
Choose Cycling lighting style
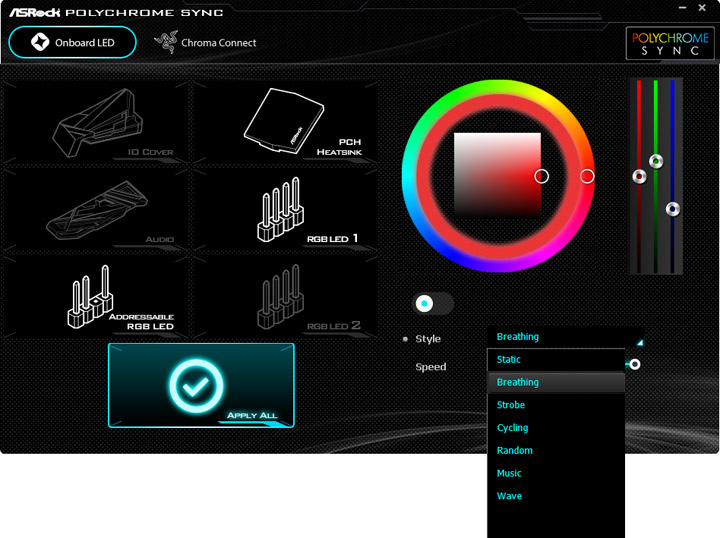556,427
